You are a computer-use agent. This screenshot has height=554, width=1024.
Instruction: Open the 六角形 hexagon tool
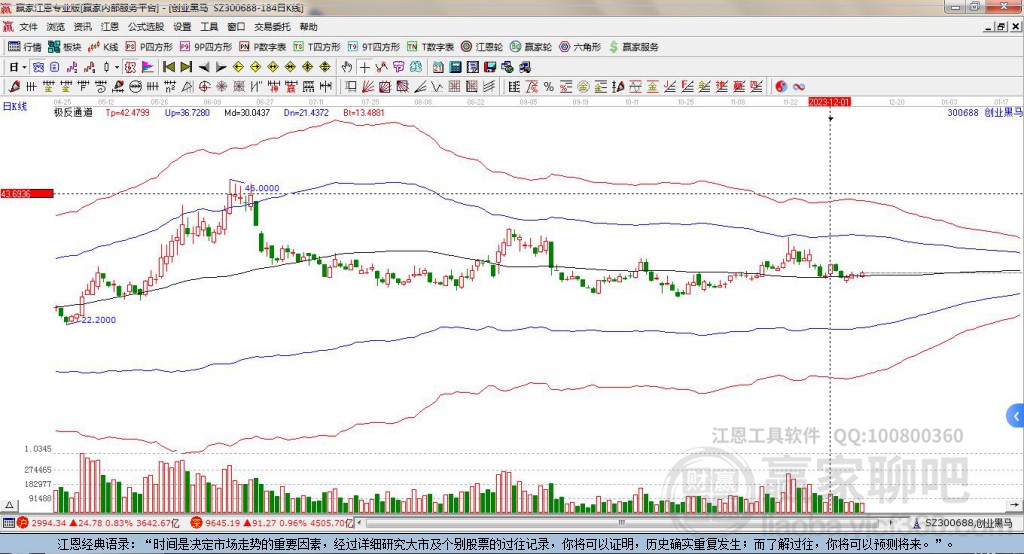(x=580, y=47)
